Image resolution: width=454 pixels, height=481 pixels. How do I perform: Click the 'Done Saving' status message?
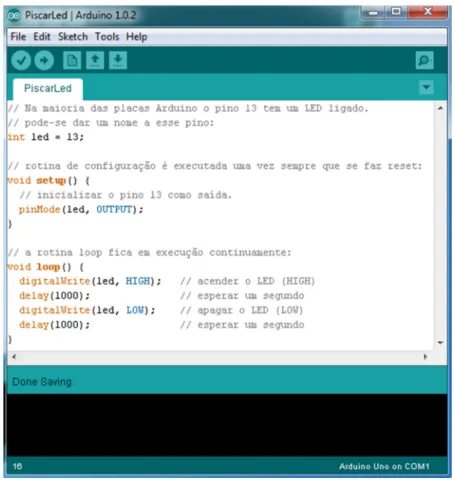coord(42,382)
